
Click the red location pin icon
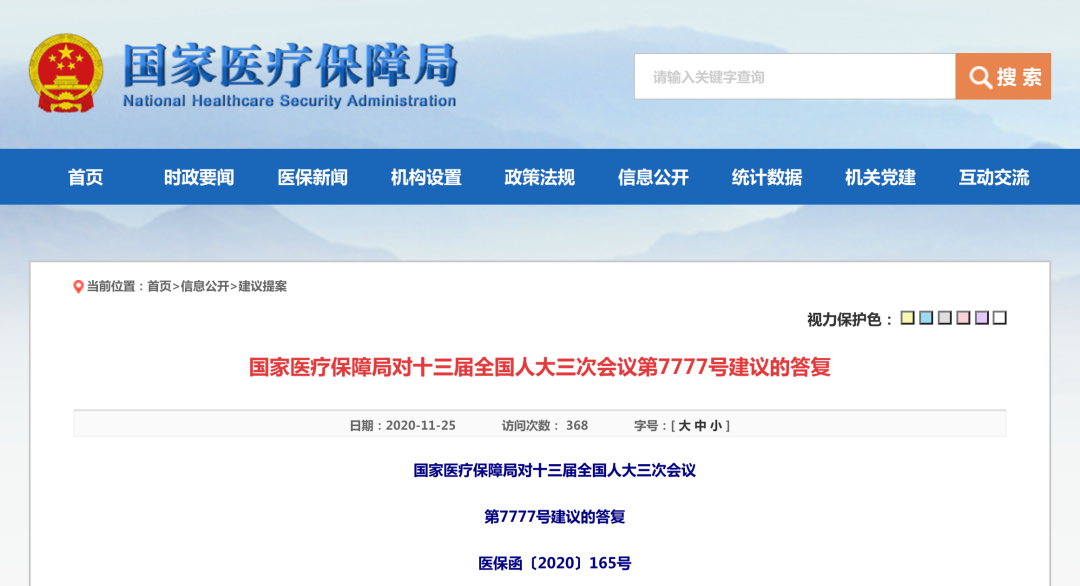(x=78, y=287)
